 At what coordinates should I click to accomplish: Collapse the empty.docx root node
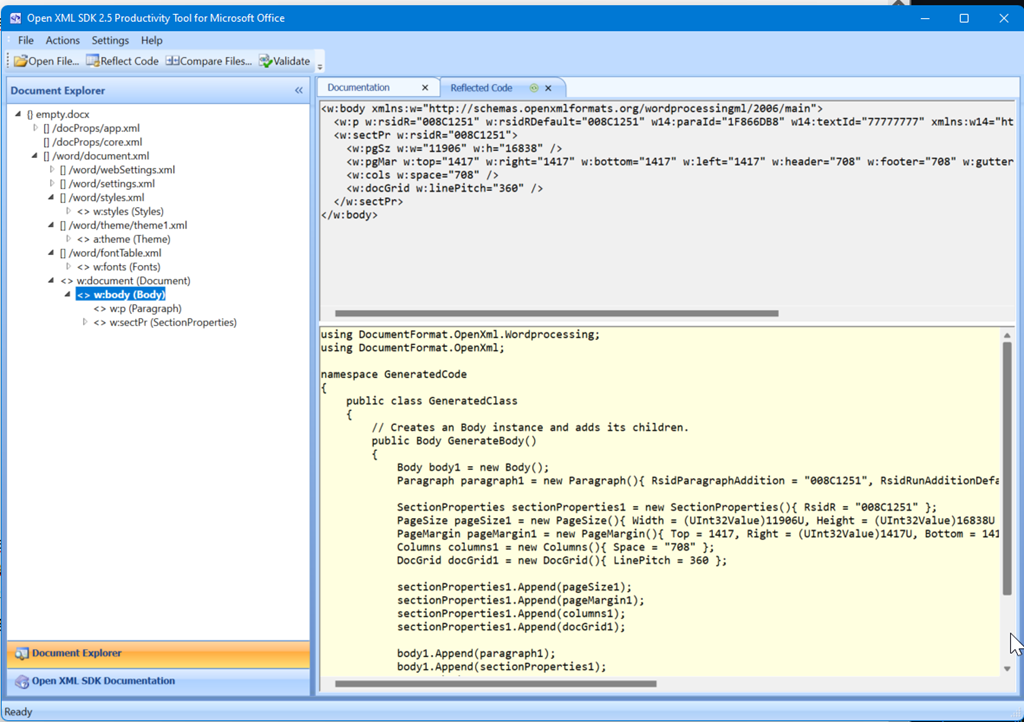tap(18, 114)
